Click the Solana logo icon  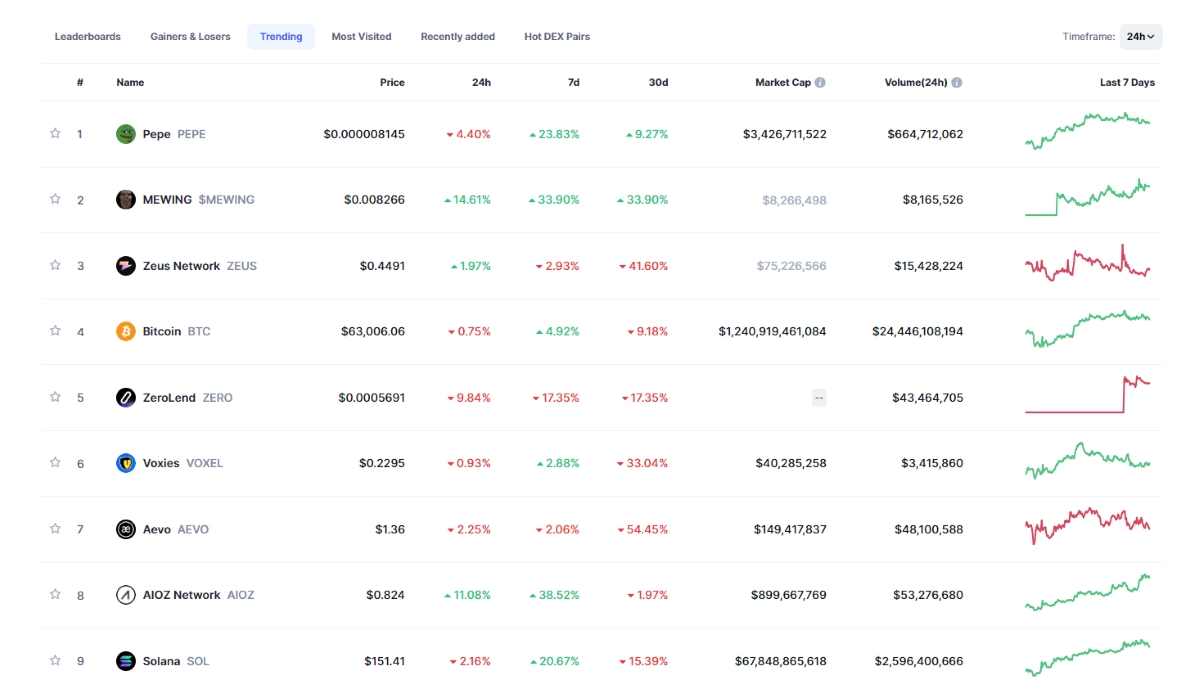click(x=126, y=661)
